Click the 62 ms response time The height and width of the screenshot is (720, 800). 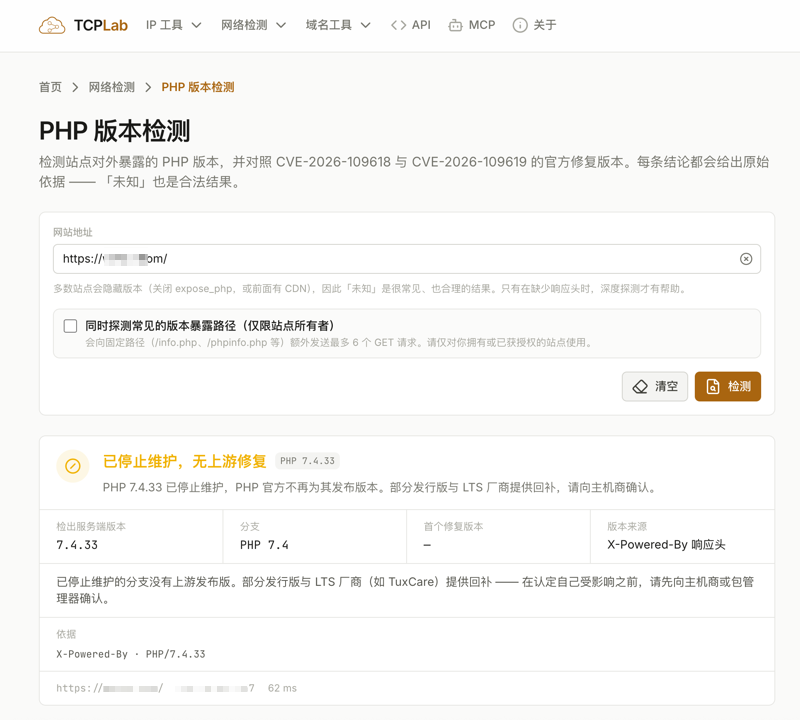pyautogui.click(x=282, y=688)
